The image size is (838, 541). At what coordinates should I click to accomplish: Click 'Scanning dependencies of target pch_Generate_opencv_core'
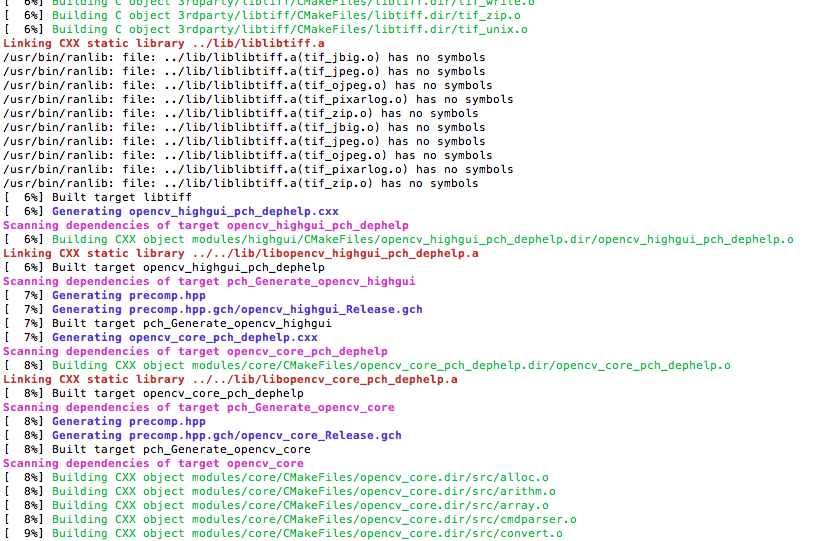click(x=199, y=407)
